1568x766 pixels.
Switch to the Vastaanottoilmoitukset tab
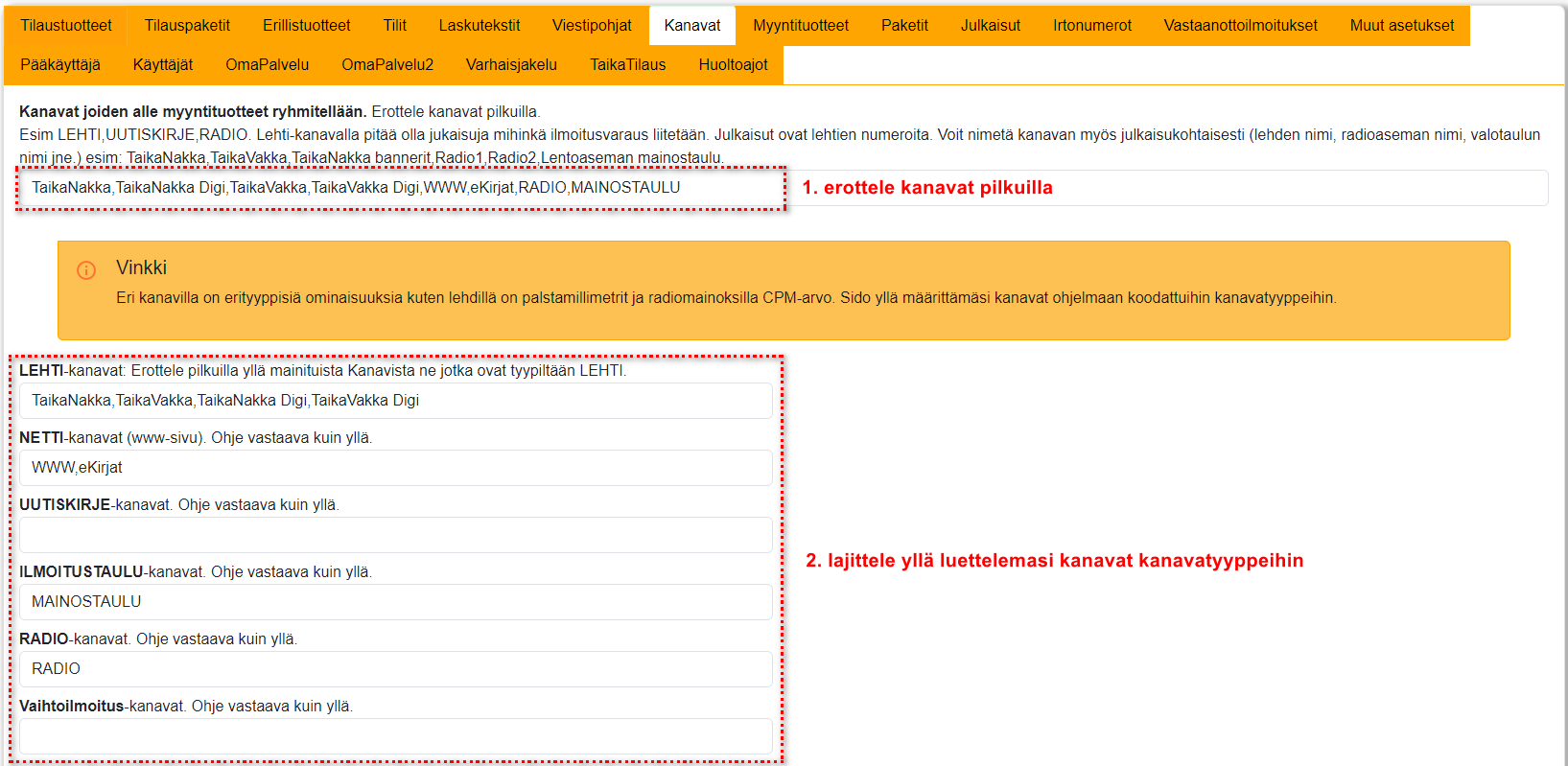1241,26
